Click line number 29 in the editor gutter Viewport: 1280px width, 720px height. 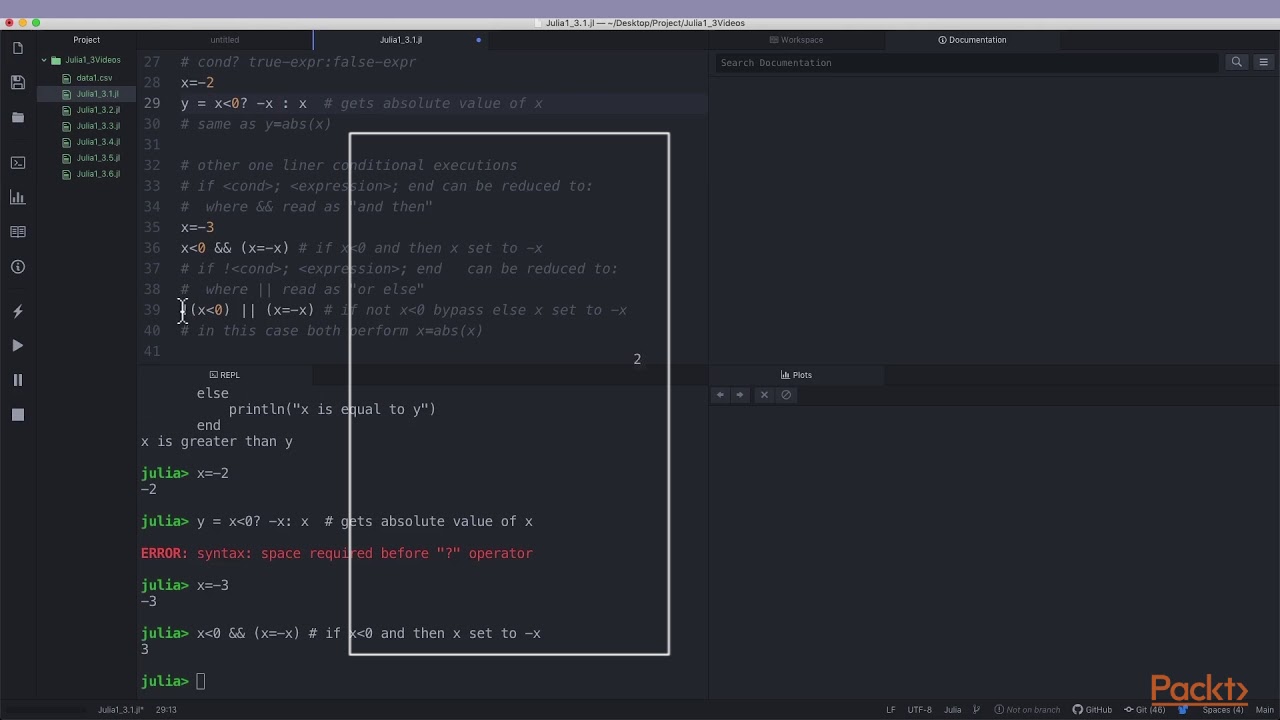tap(152, 103)
